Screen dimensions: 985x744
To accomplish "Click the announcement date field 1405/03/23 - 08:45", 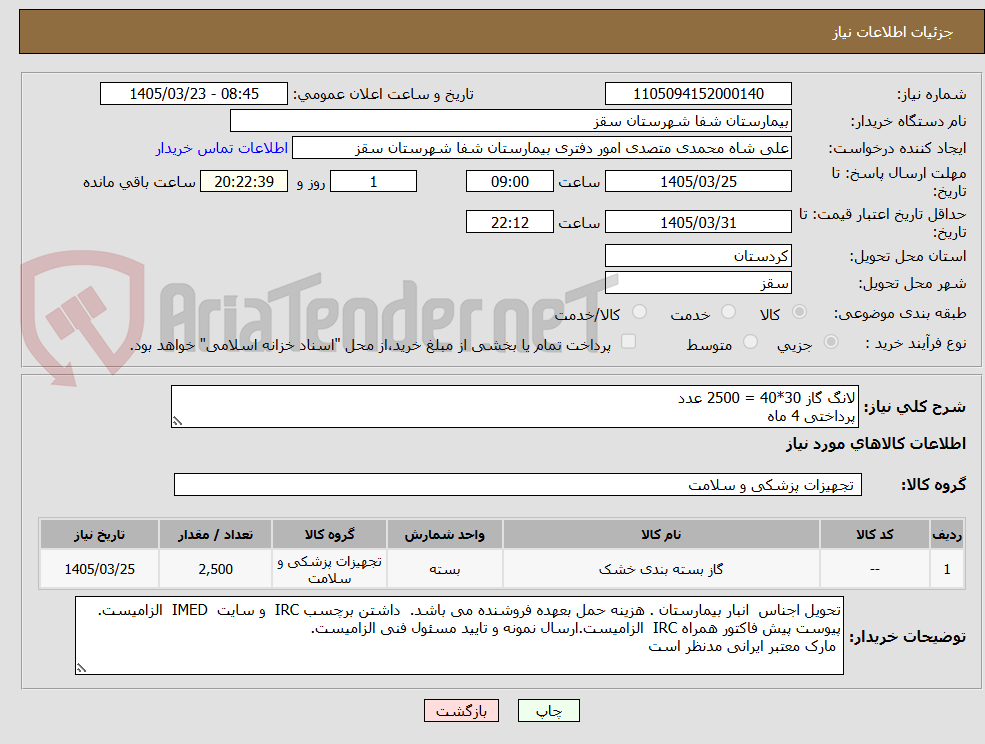I will pyautogui.click(x=193, y=94).
